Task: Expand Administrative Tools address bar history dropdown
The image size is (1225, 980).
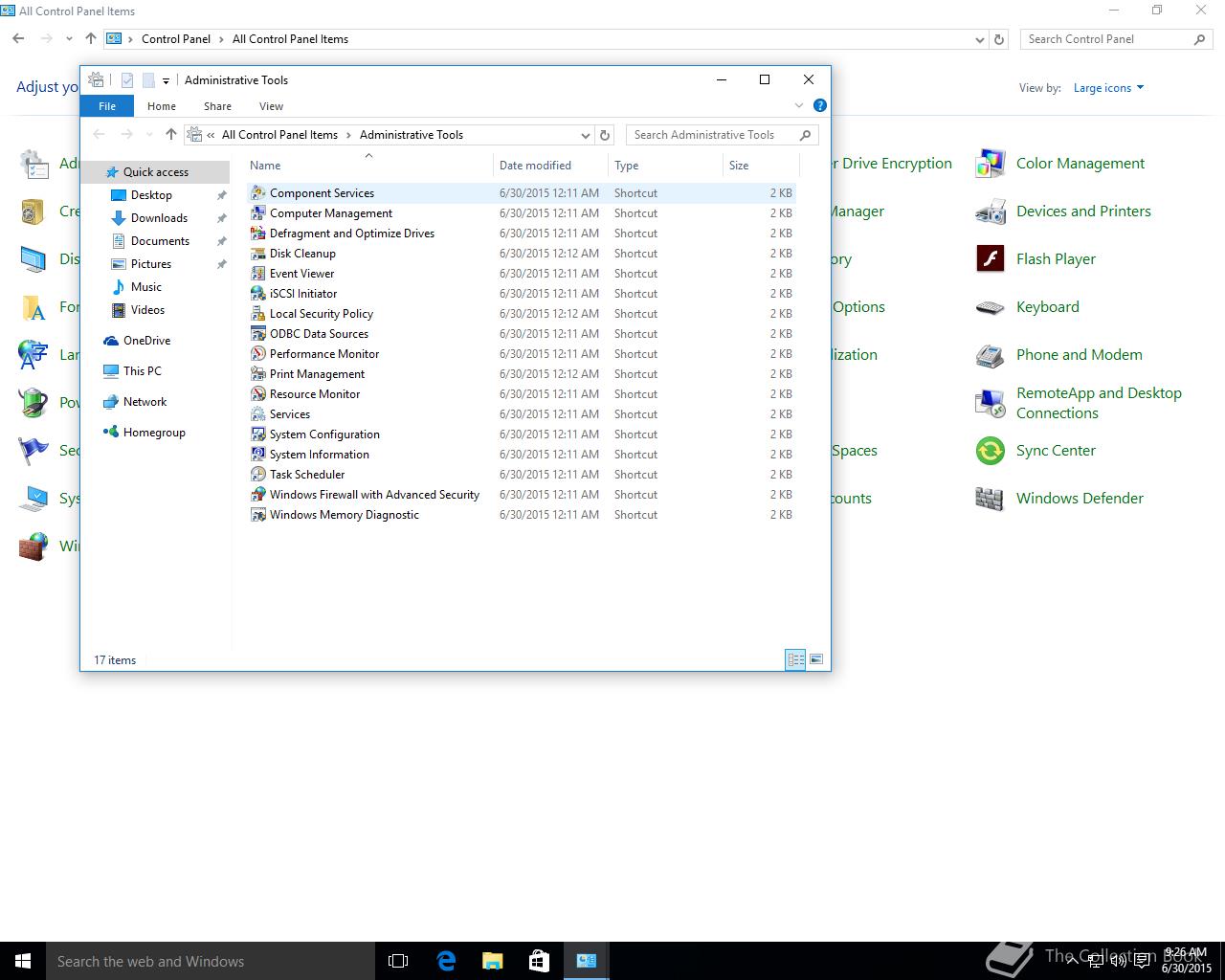Action: tap(586, 135)
